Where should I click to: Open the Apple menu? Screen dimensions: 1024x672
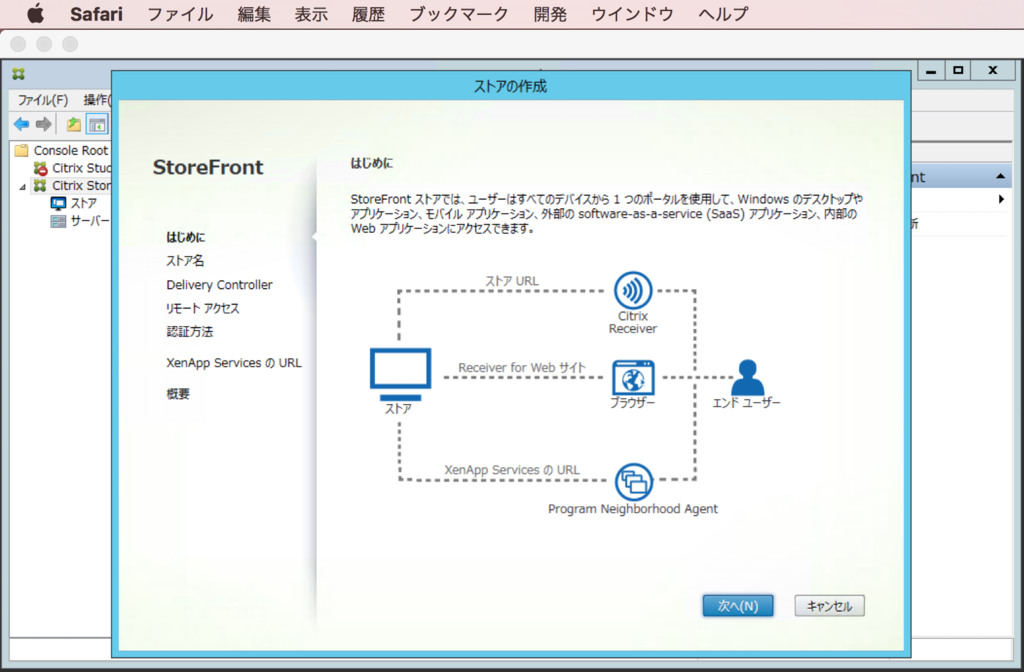[35, 14]
